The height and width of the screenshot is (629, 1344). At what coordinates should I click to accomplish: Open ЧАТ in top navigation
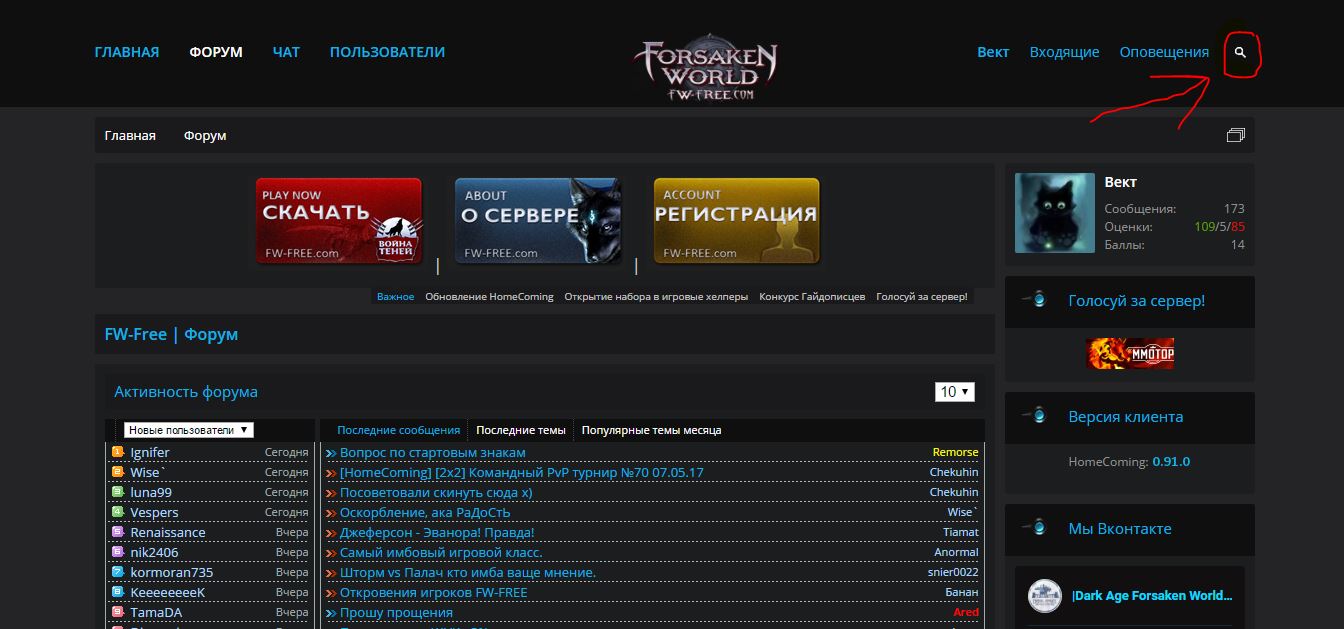tap(286, 52)
